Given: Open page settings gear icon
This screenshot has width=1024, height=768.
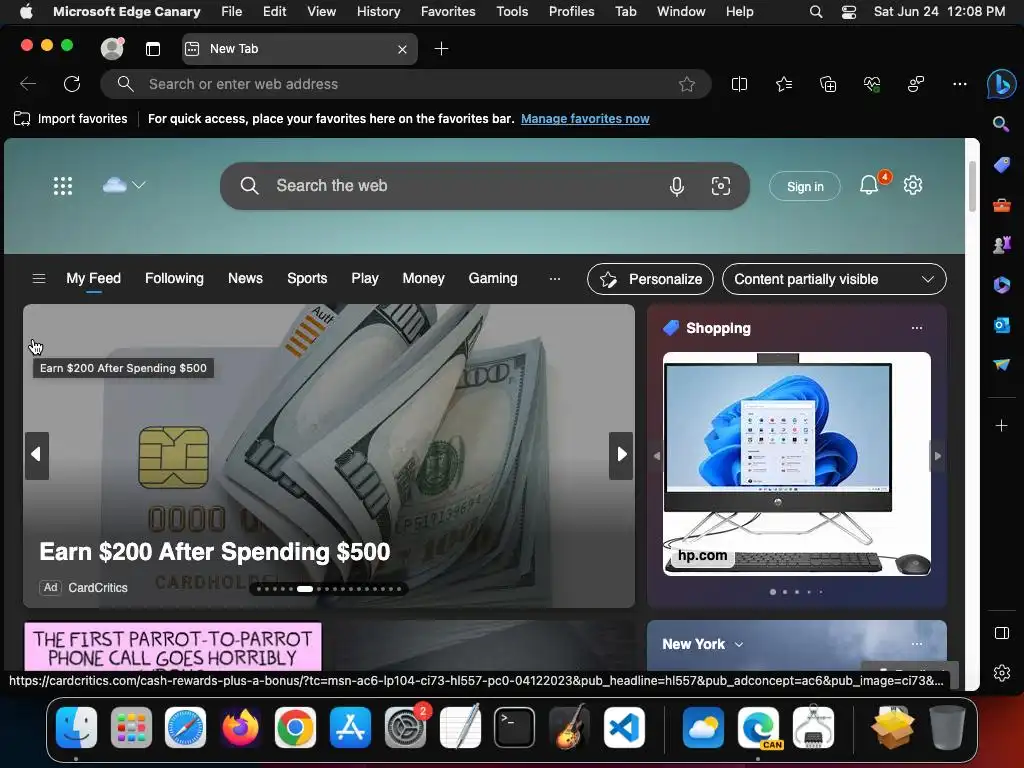Looking at the screenshot, I should [912, 185].
